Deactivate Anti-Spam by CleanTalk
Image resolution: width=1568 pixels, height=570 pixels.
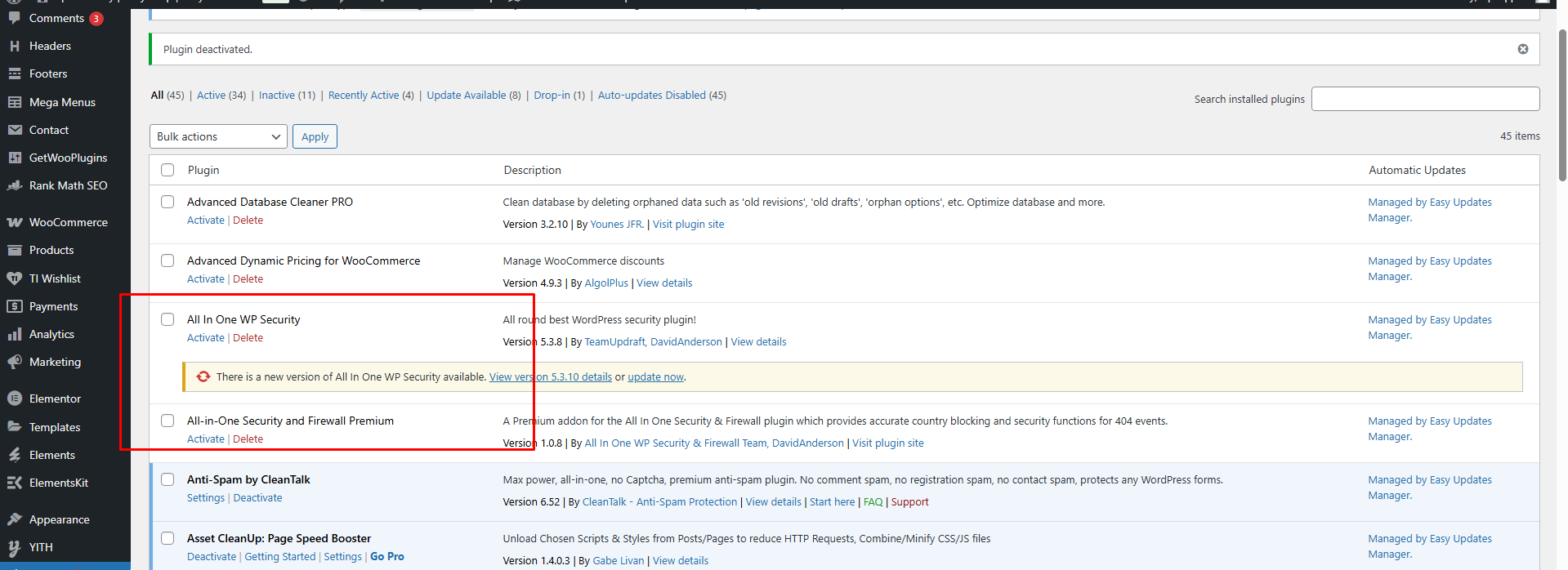258,498
